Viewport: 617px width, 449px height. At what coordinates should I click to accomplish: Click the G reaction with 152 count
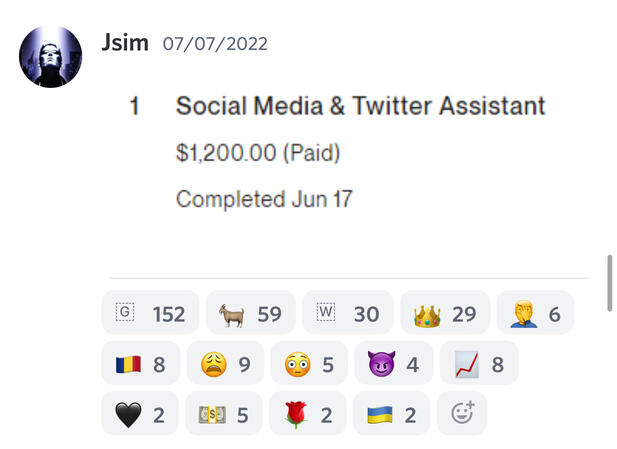coord(150,312)
